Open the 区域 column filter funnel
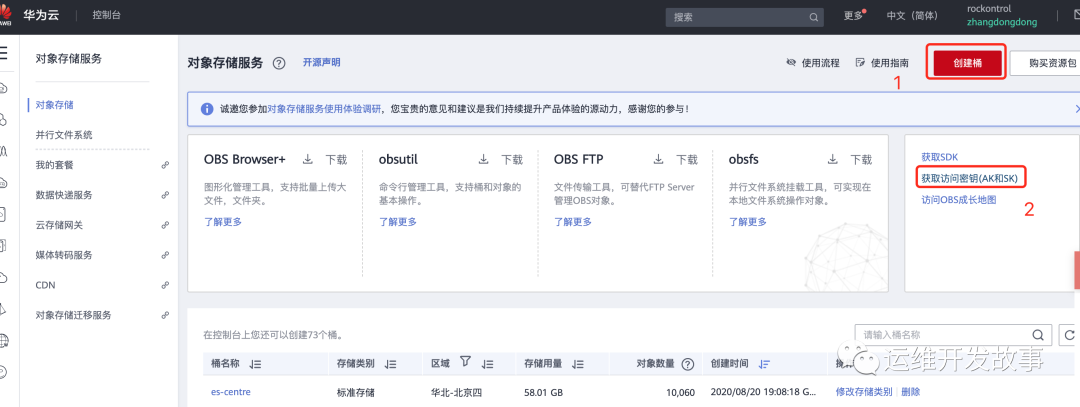 [466, 362]
